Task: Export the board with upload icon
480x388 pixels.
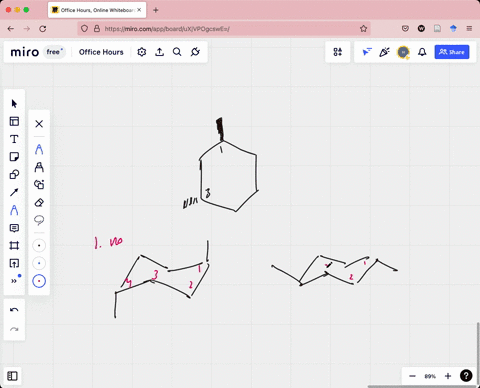Action: pos(160,52)
